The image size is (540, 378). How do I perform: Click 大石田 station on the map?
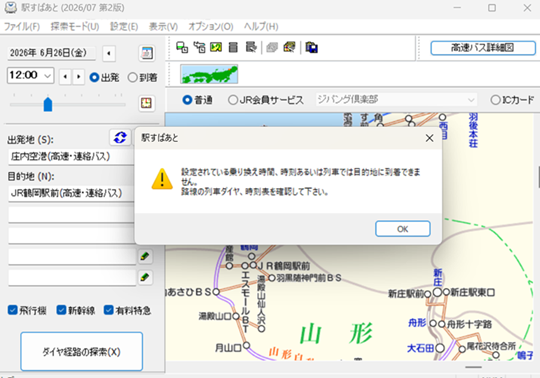coord(440,348)
